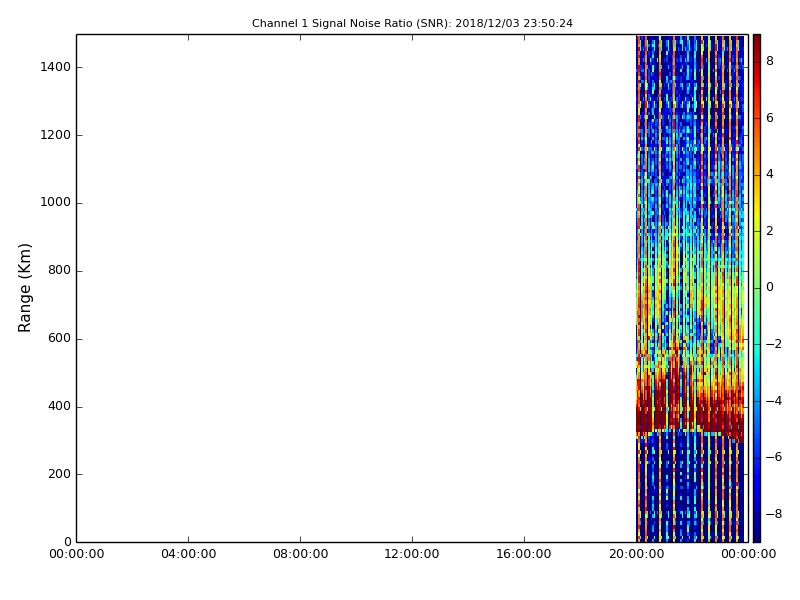This screenshot has height=600, width=800.
Task: Click the colorbar value −4 label
Action: click(x=774, y=401)
